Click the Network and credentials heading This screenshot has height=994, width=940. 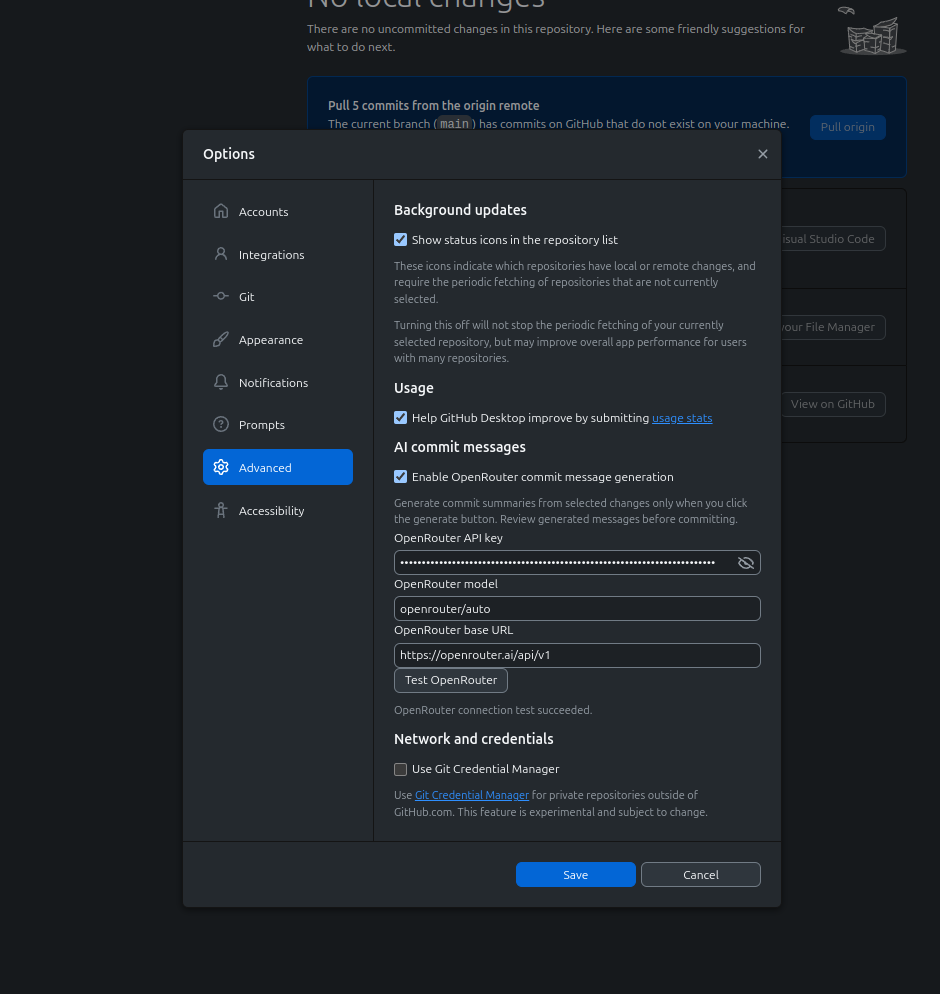tap(473, 739)
